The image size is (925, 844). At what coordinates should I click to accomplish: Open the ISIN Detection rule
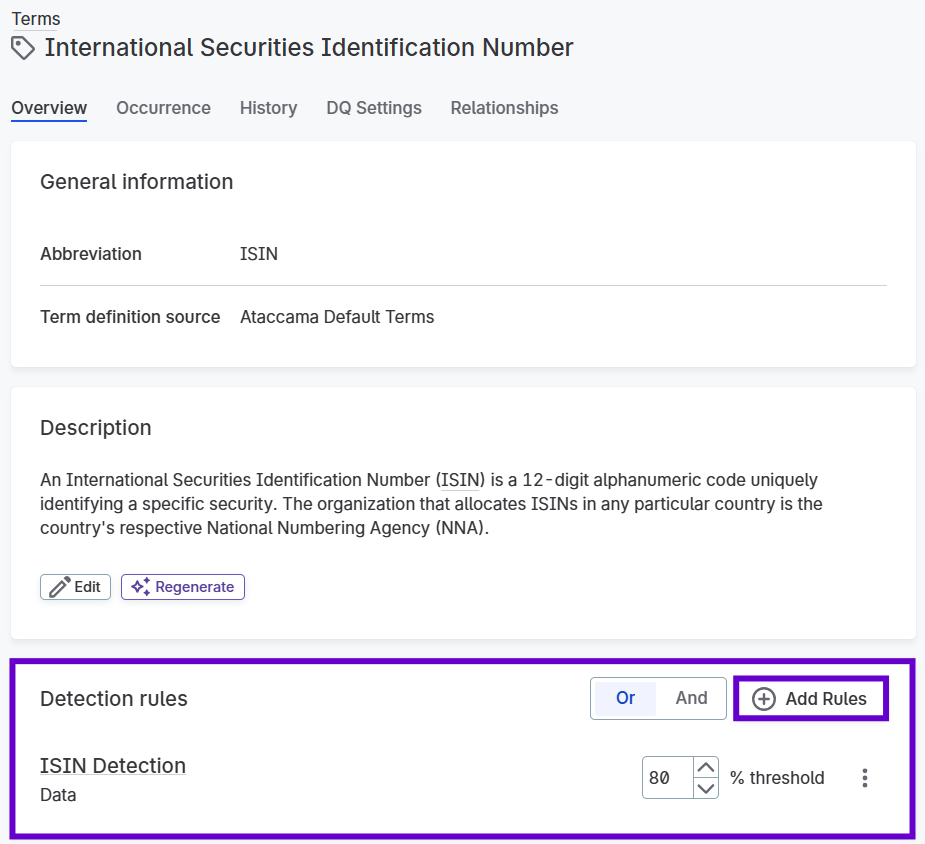(x=112, y=765)
